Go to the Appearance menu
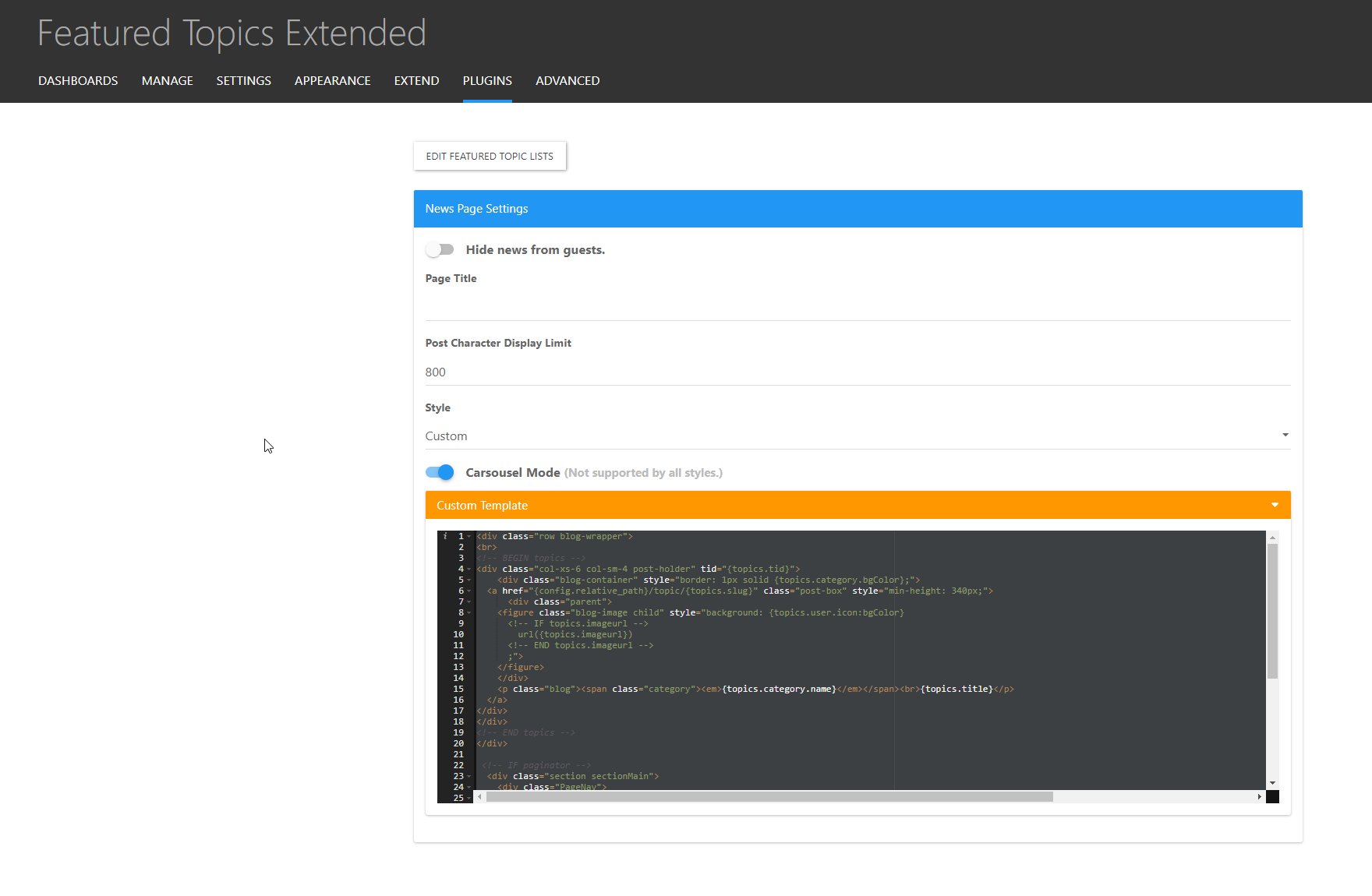Screen dimensions: 1372x896 332,81
